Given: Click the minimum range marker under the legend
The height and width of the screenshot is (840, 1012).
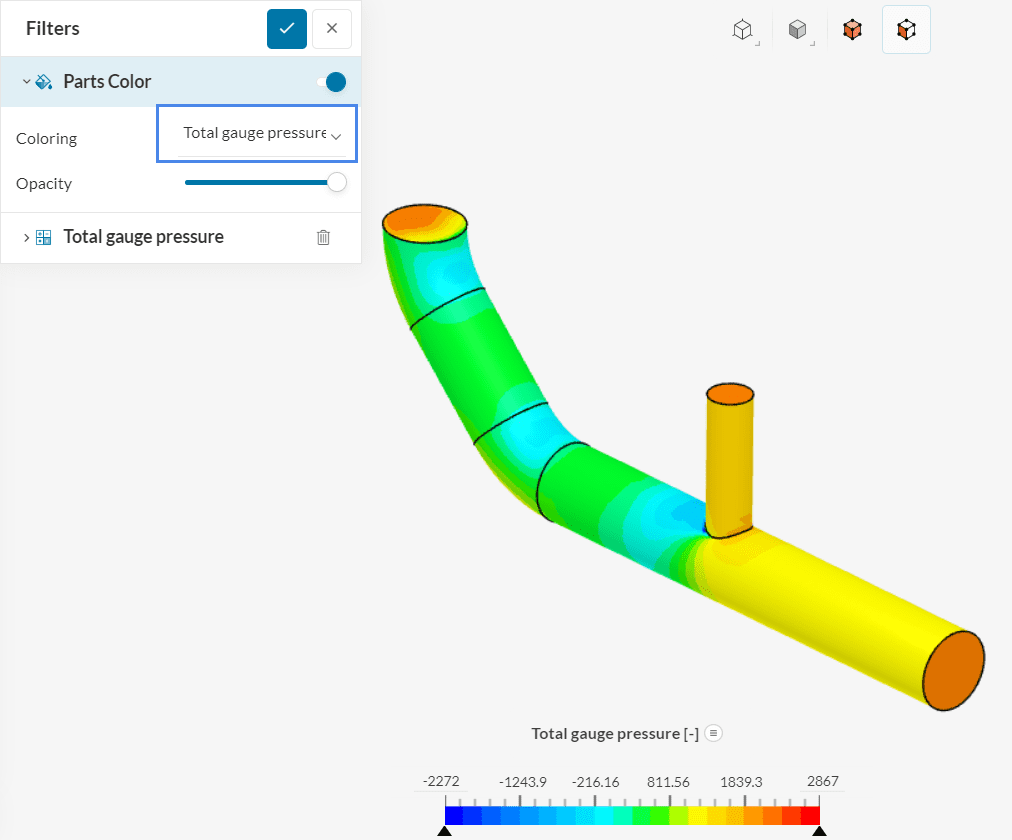Looking at the screenshot, I should (x=445, y=830).
